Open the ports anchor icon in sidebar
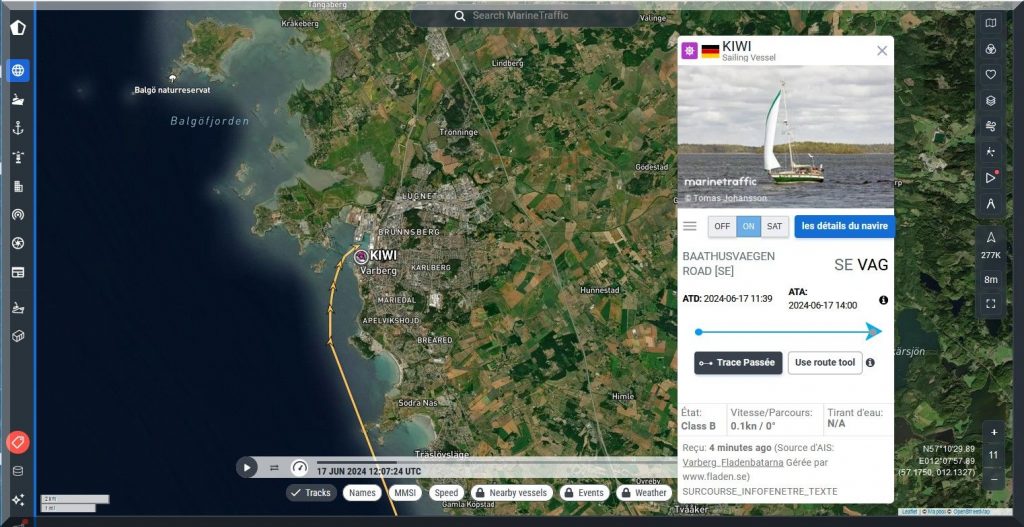1024x527 pixels. point(18,128)
